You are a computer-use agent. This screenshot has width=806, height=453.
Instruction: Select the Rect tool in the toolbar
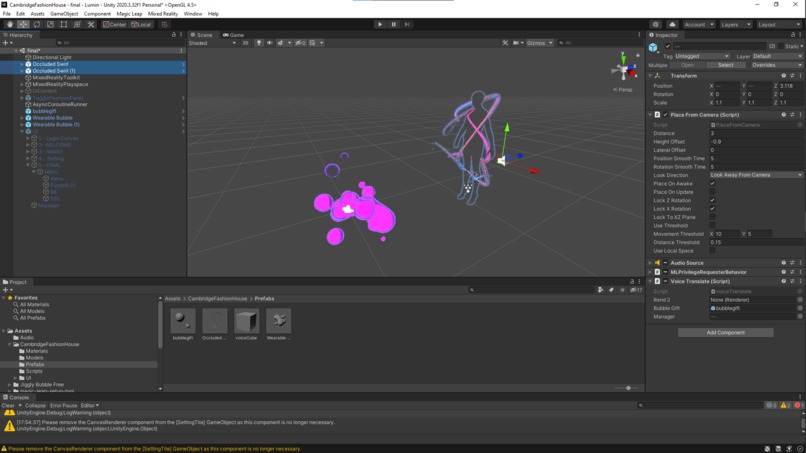coord(64,24)
